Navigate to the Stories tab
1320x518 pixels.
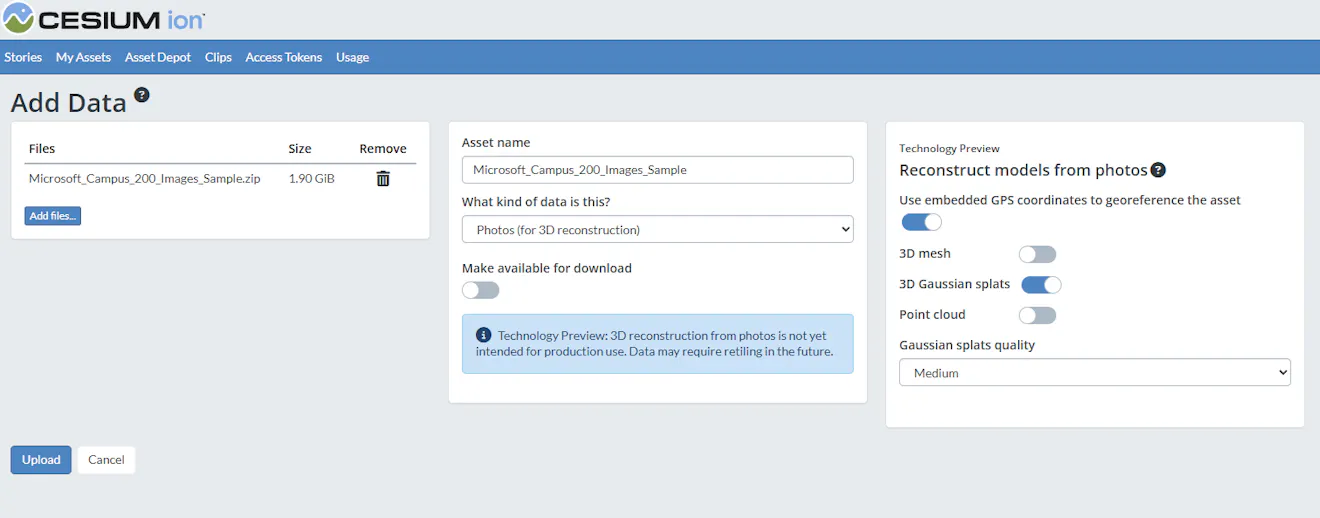coord(23,57)
